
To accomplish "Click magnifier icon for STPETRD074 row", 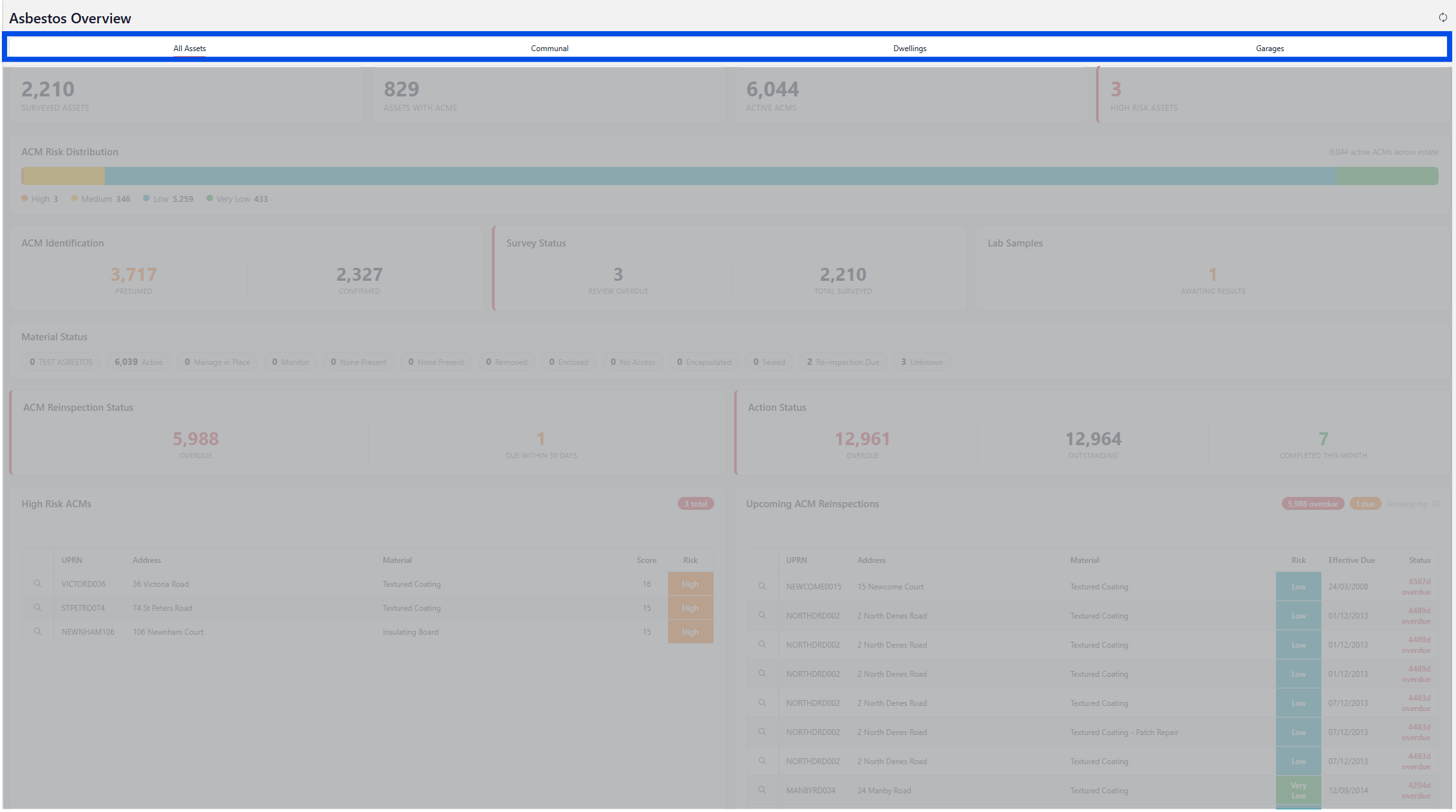I will 38,608.
